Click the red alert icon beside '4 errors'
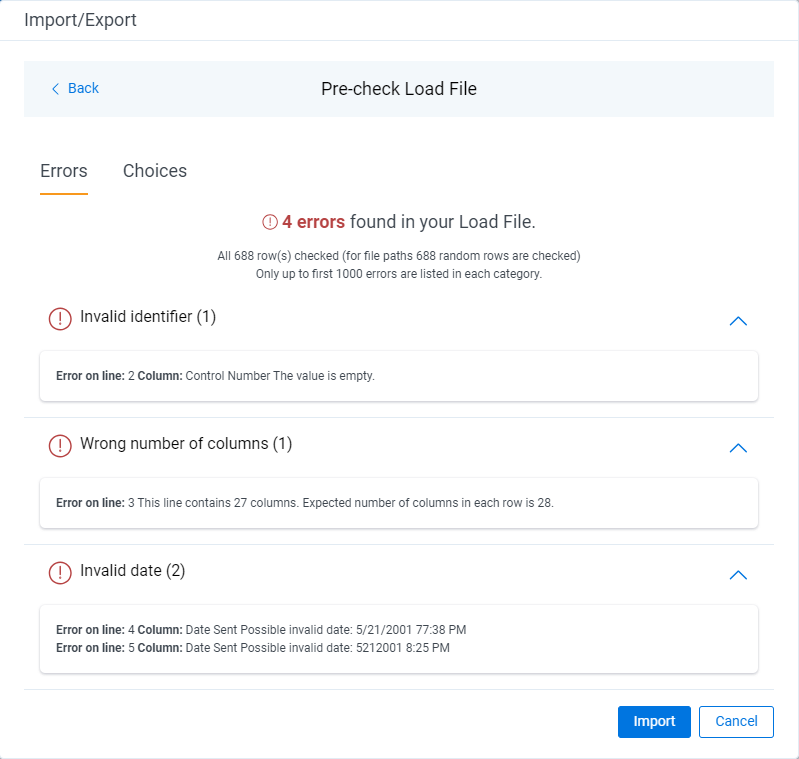 [x=269, y=222]
